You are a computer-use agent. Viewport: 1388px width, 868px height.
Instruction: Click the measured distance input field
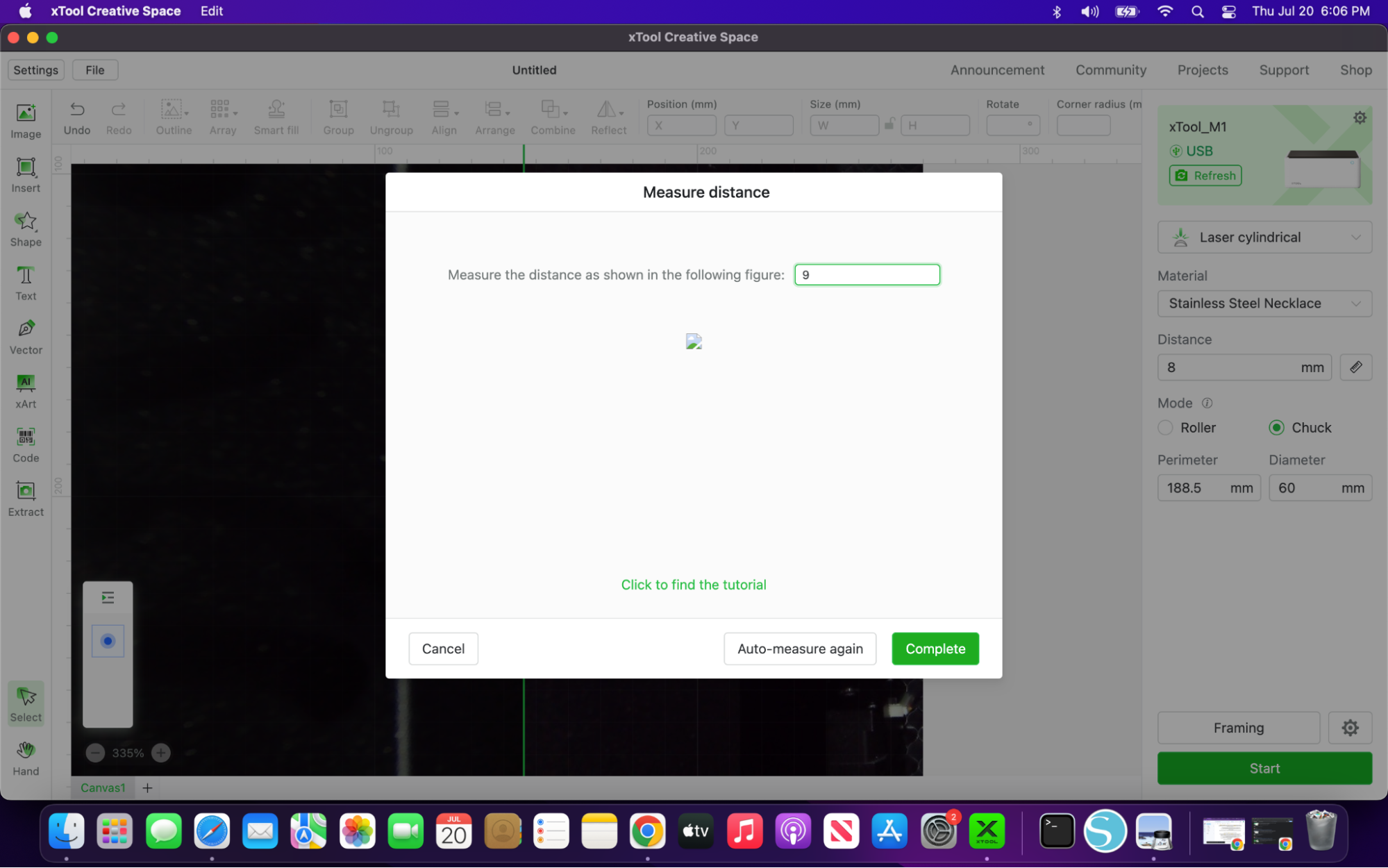pyautogui.click(x=867, y=275)
